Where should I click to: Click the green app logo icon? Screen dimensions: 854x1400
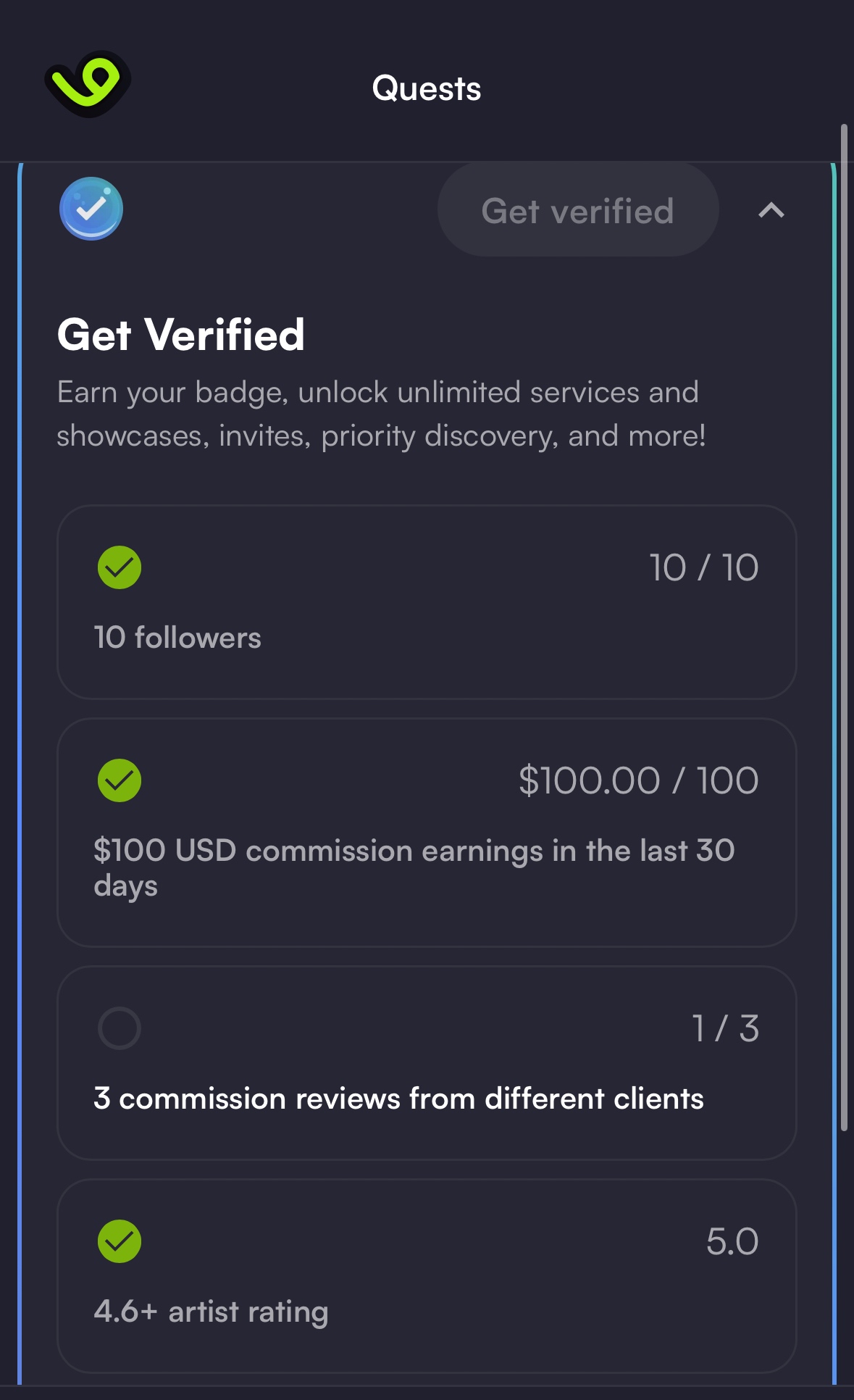pyautogui.click(x=88, y=84)
